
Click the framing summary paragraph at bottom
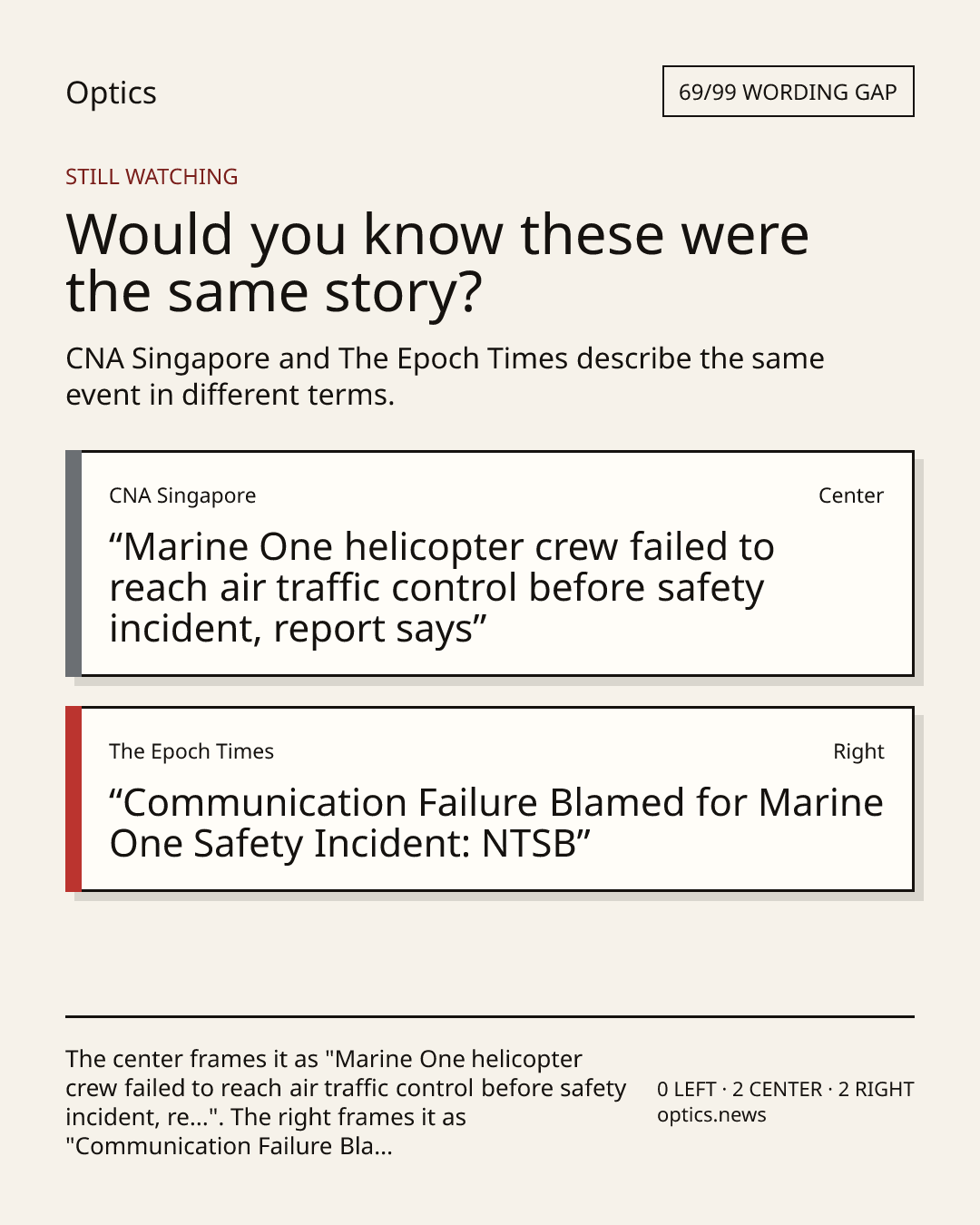coord(346,1102)
